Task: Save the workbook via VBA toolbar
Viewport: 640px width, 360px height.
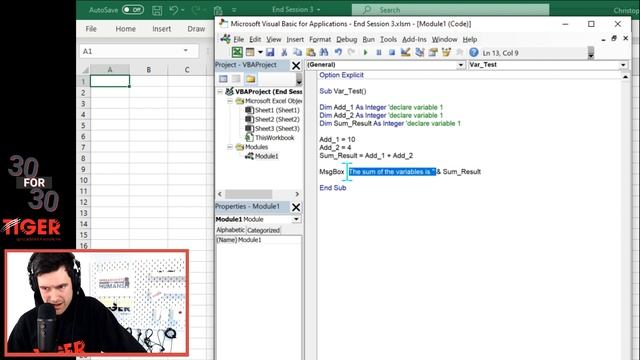Action: 270,52
